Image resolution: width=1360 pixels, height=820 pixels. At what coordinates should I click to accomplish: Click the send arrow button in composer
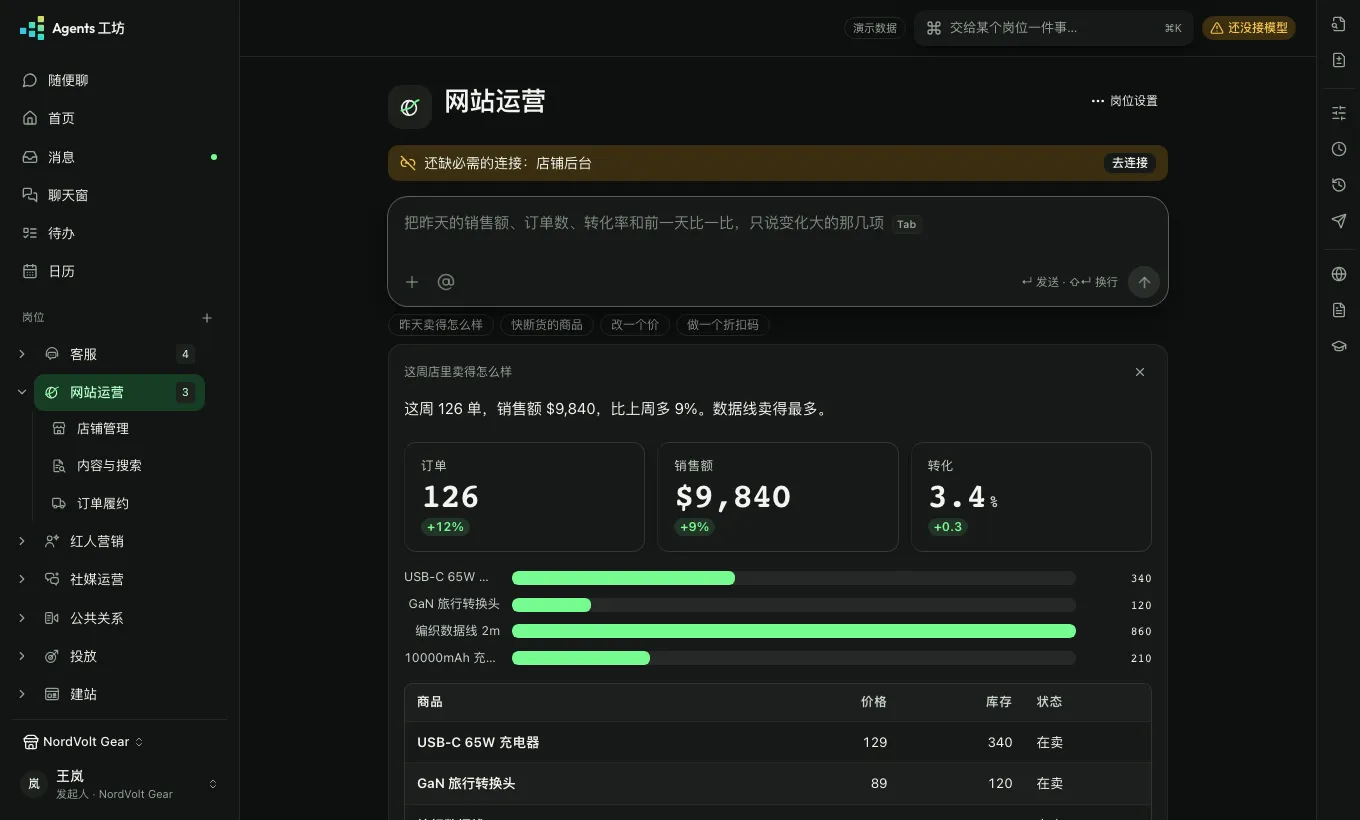tap(1144, 282)
